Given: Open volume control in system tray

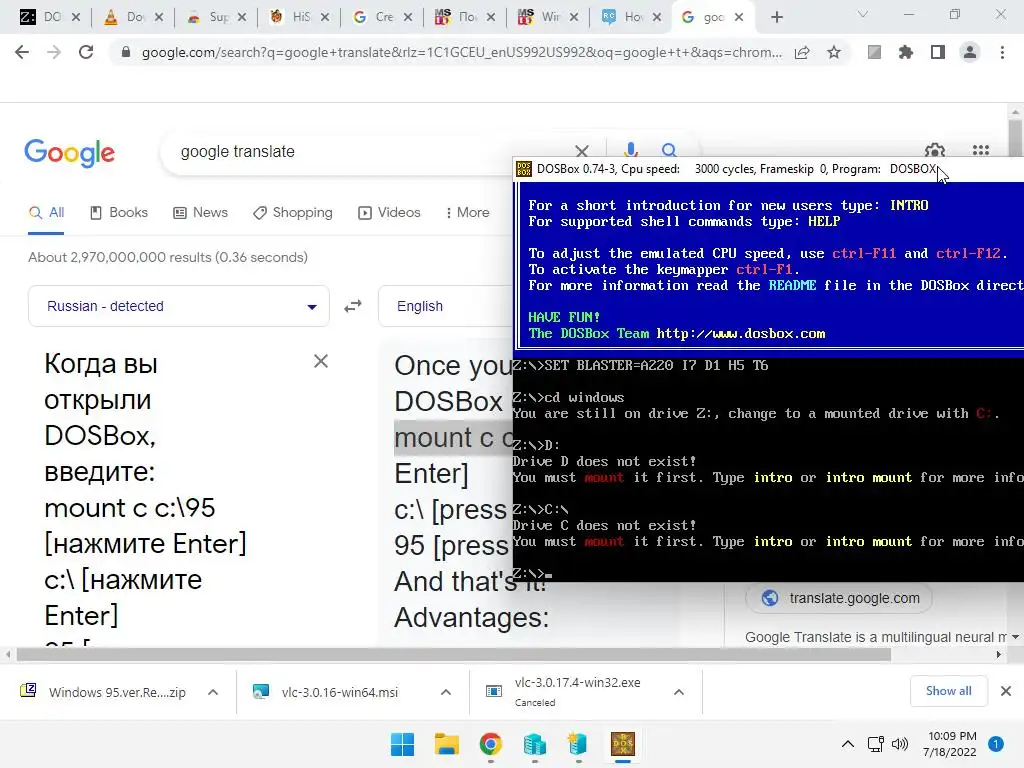Looking at the screenshot, I should point(900,744).
